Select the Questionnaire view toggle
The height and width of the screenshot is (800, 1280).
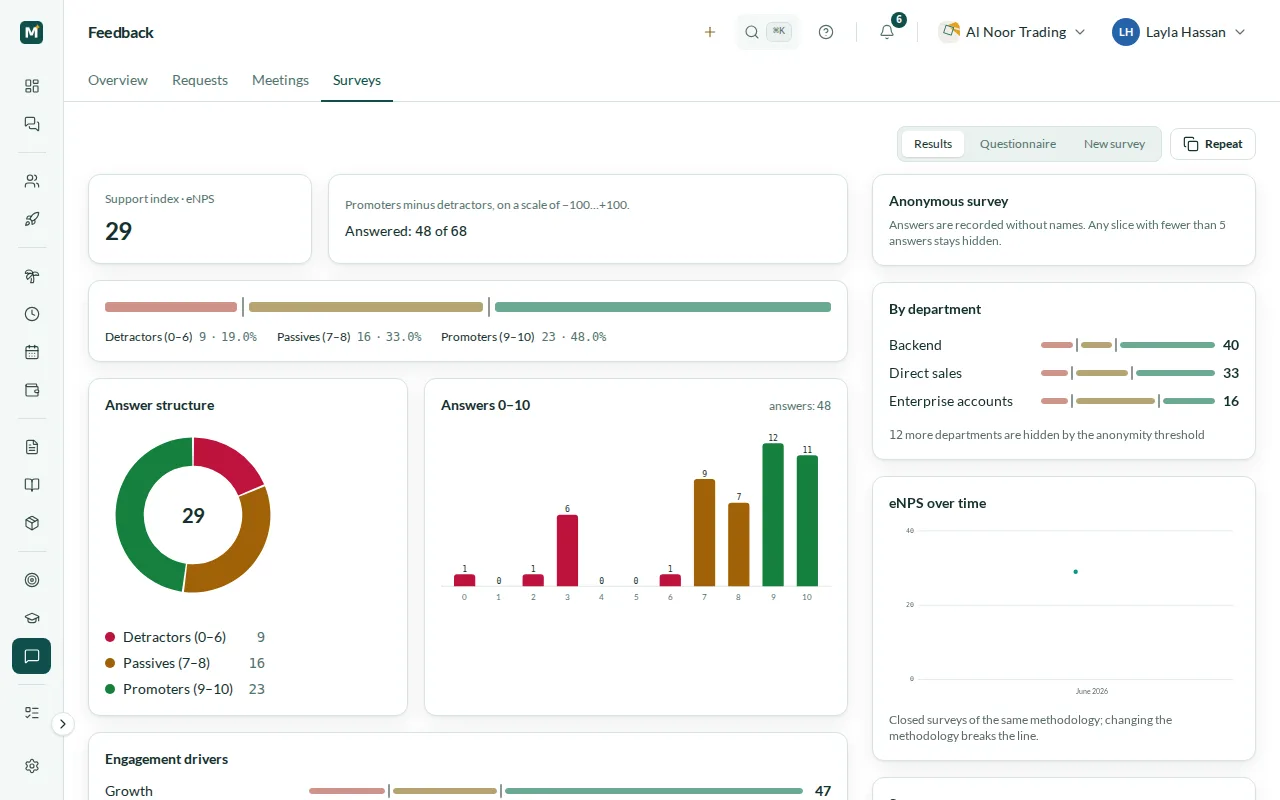pos(1018,144)
